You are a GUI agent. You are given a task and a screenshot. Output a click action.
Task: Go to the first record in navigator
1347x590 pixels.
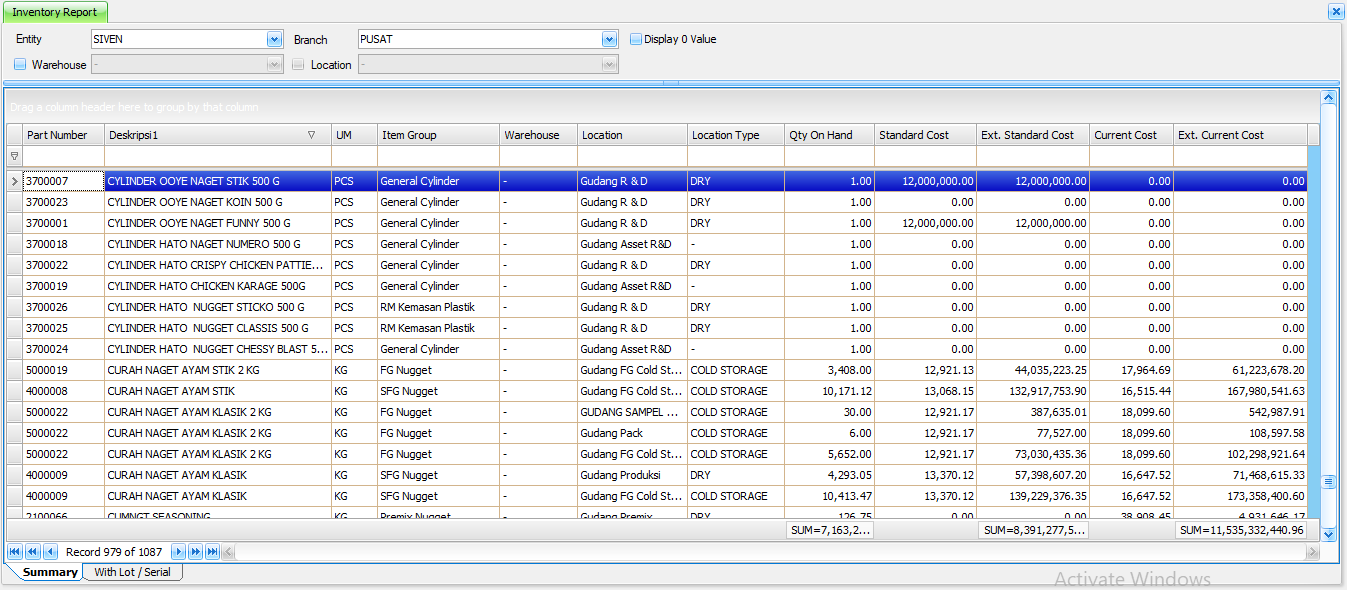pos(14,551)
